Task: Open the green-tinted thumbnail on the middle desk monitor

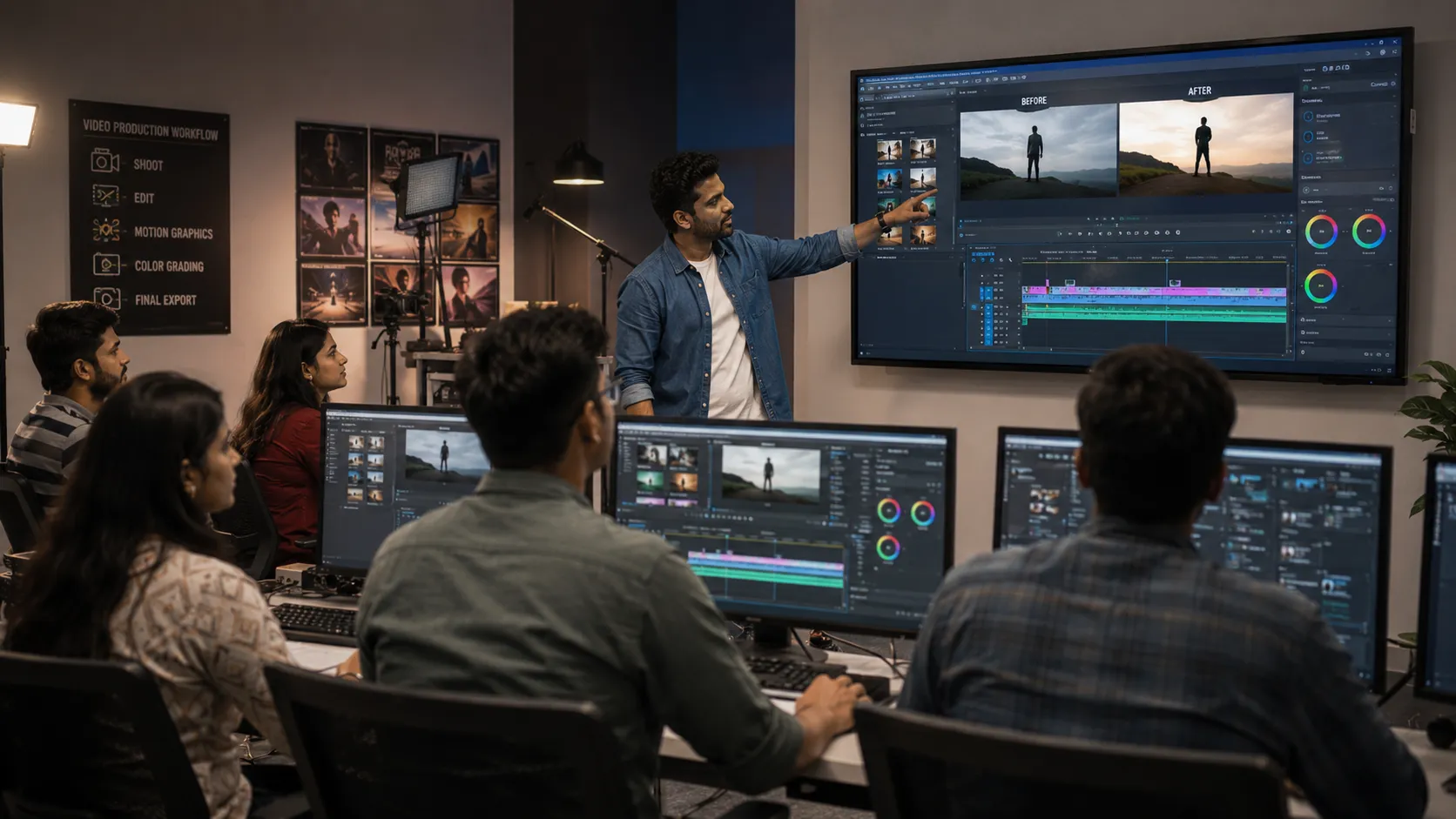Action: tap(650, 480)
